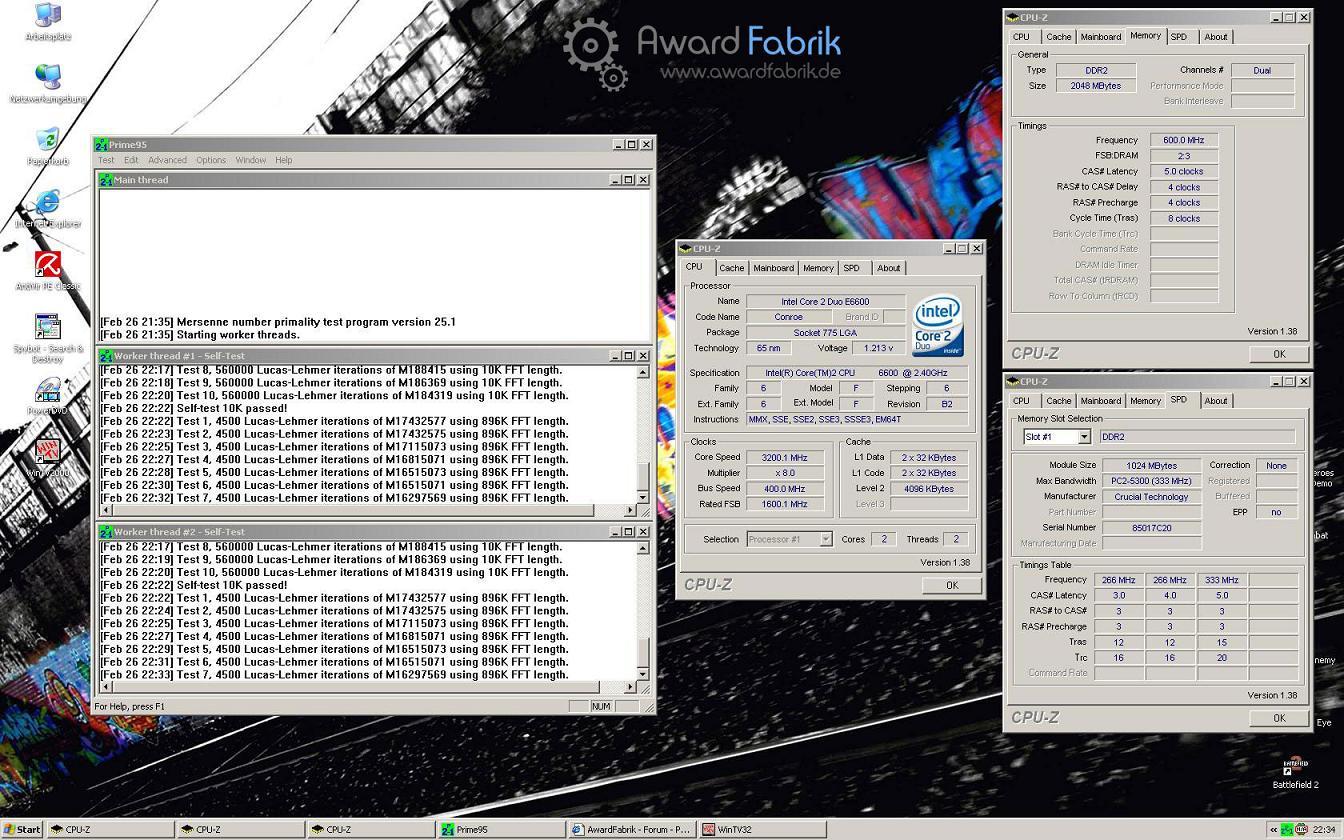This screenshot has height=840, width=1344.
Task: Open SPD tab in center CPU-Z window
Action: [x=851, y=268]
